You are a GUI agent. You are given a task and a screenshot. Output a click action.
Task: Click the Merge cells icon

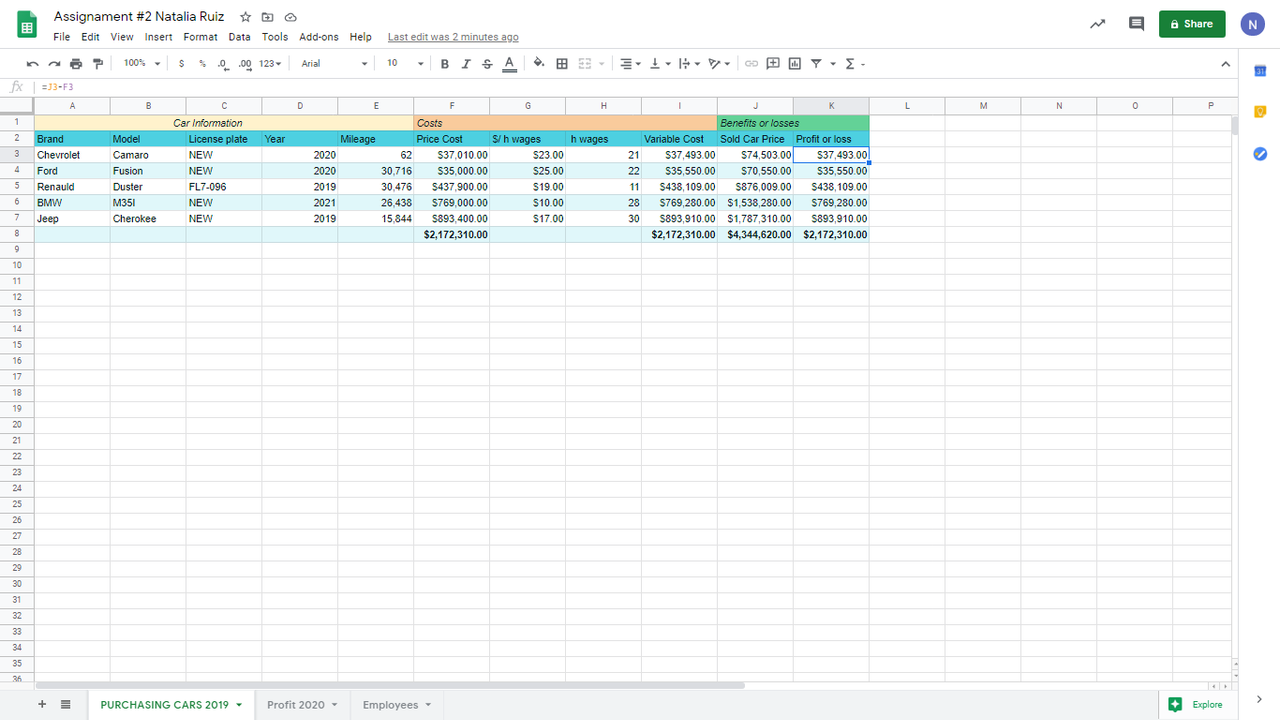(585, 63)
